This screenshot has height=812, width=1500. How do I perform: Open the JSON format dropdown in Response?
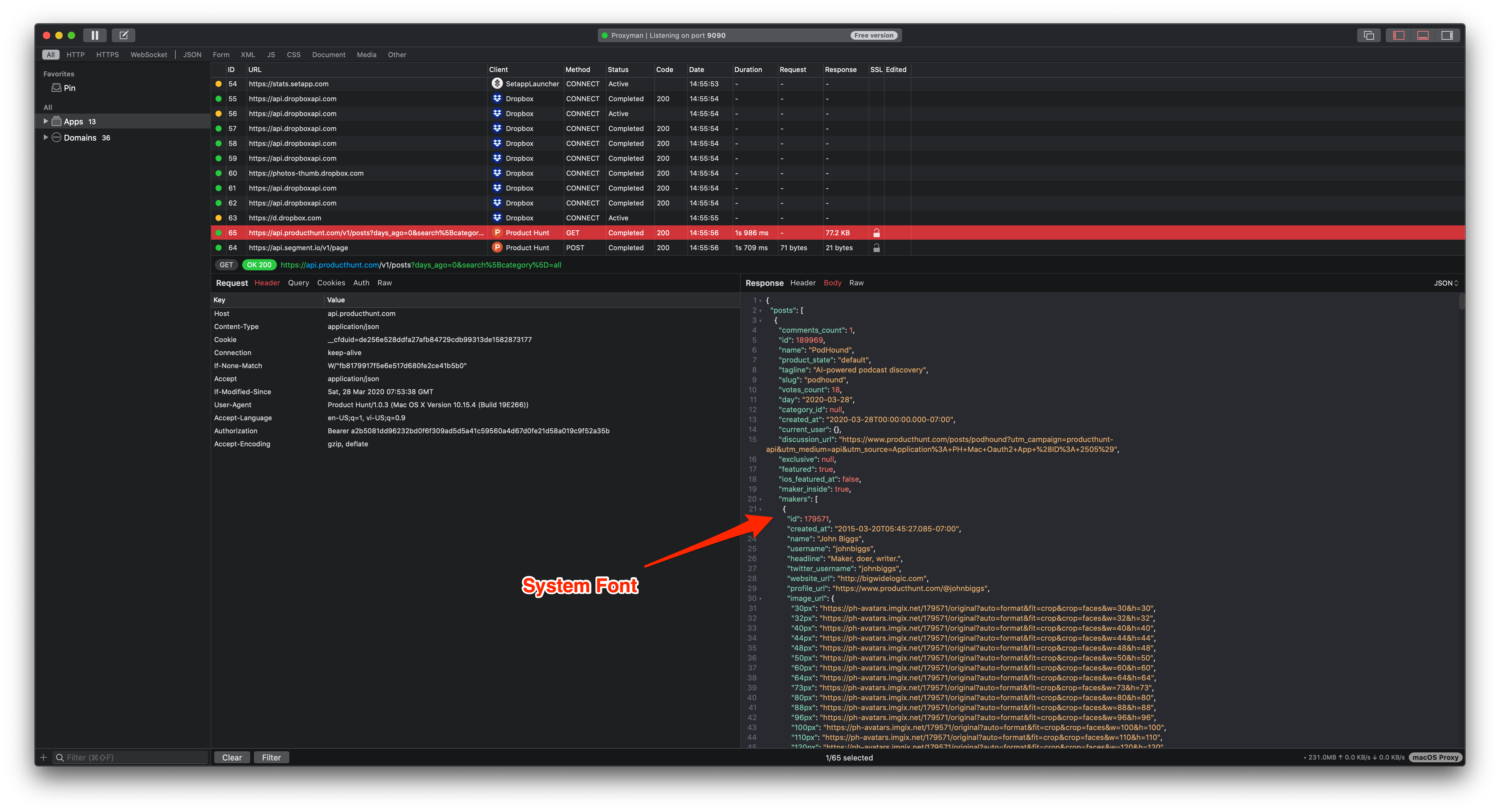(x=1446, y=283)
